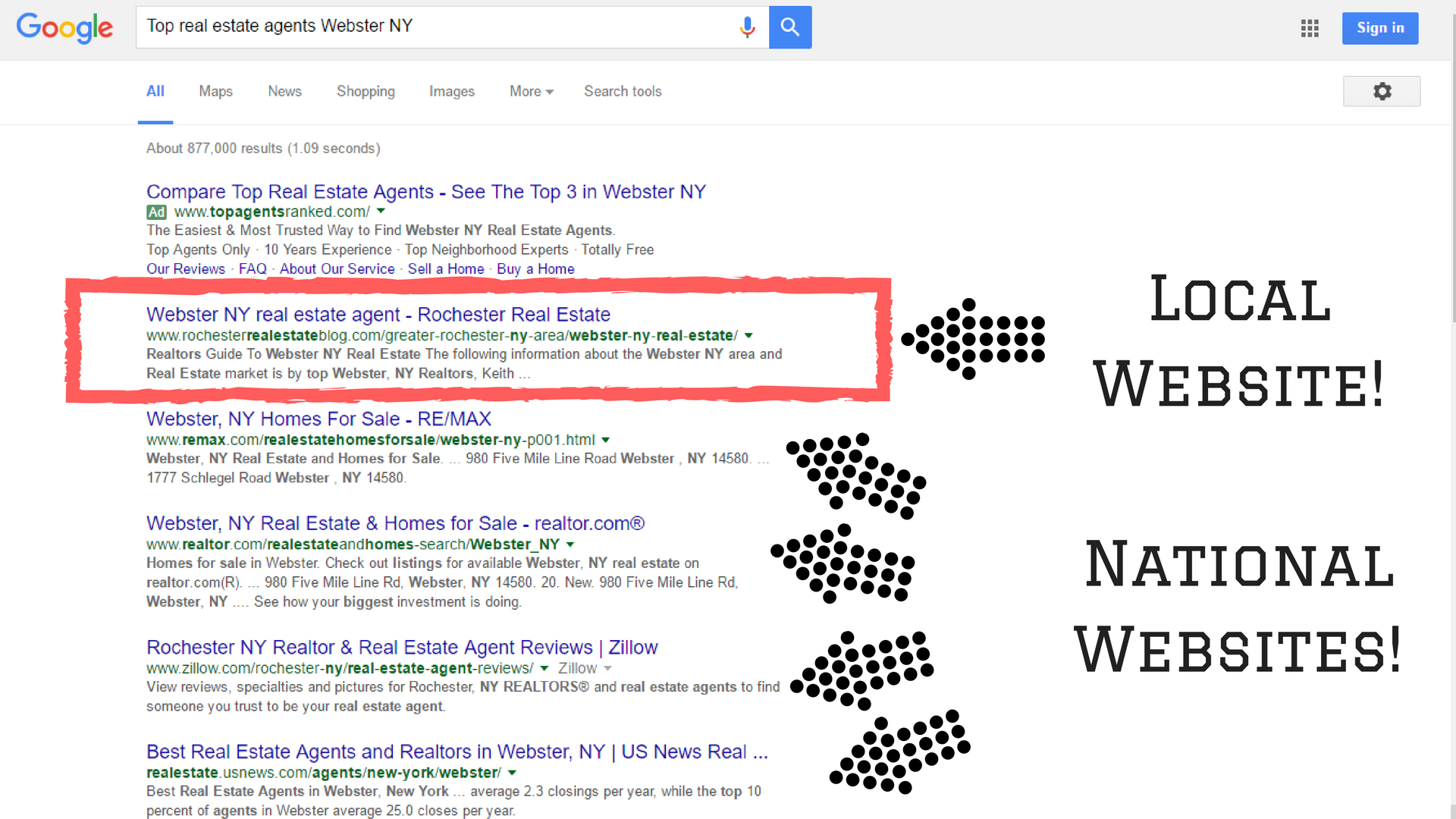Open Search tools
1456x819 pixels.
(x=623, y=91)
